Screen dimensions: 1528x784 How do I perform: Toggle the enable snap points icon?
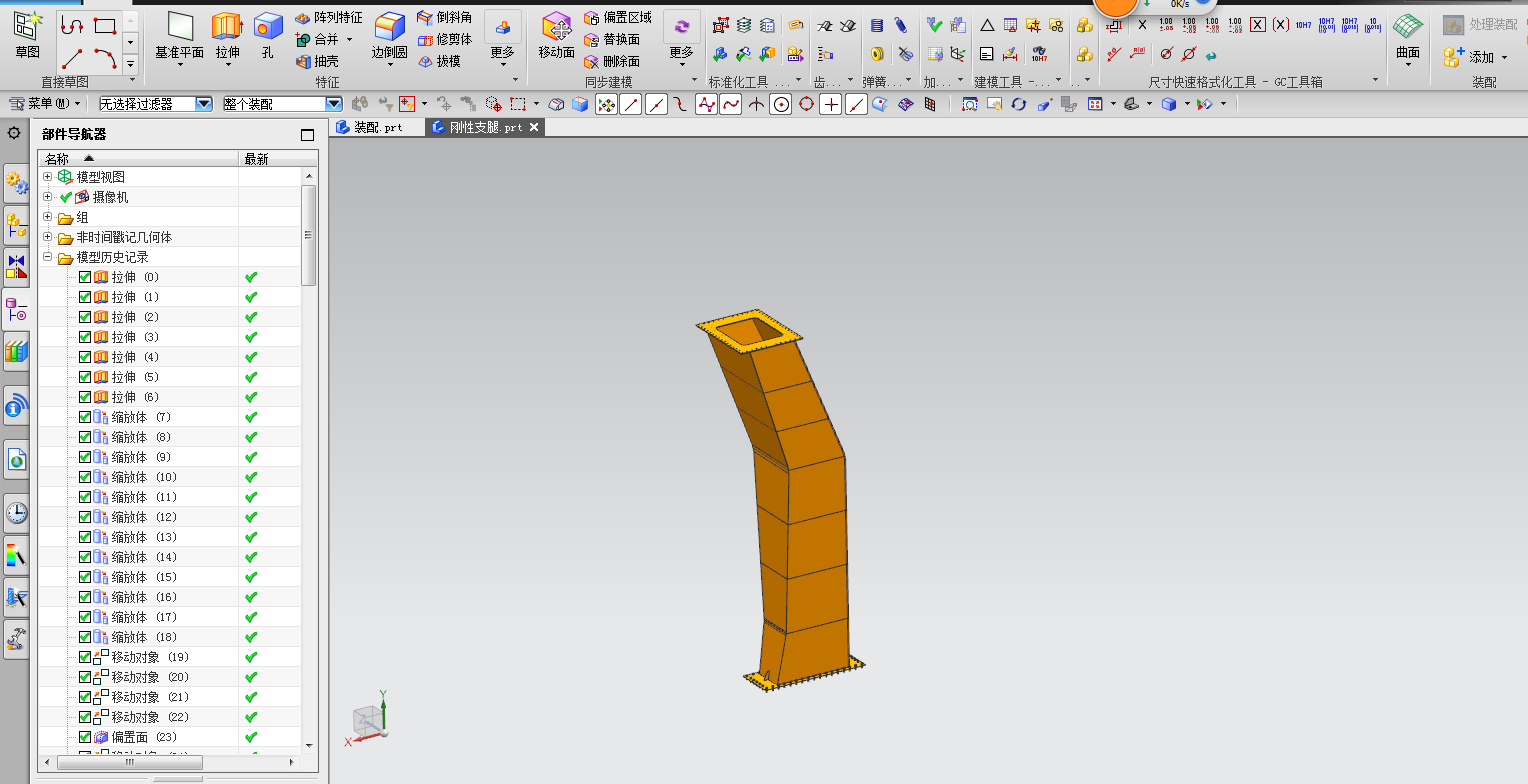tap(605, 104)
